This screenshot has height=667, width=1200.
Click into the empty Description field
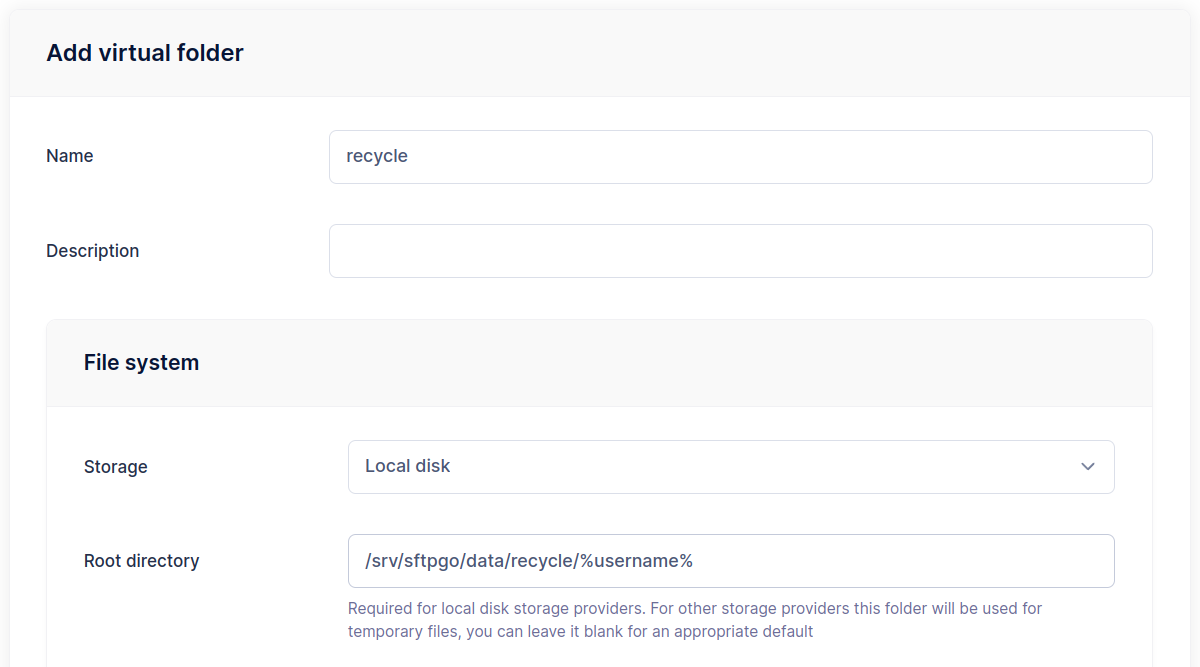[740, 251]
